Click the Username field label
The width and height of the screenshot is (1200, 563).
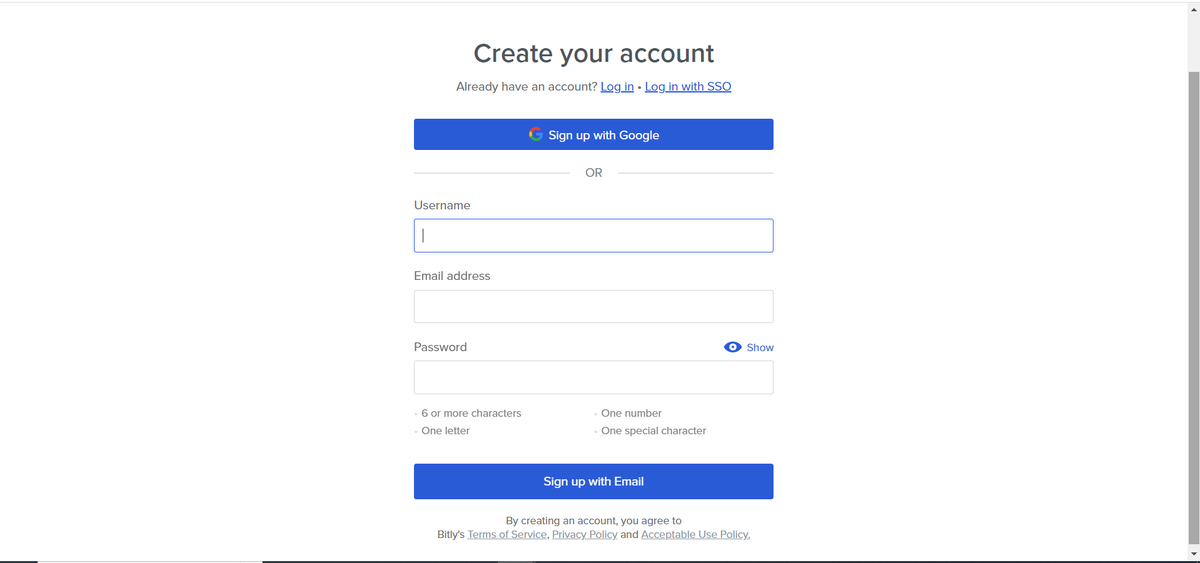[x=442, y=205]
